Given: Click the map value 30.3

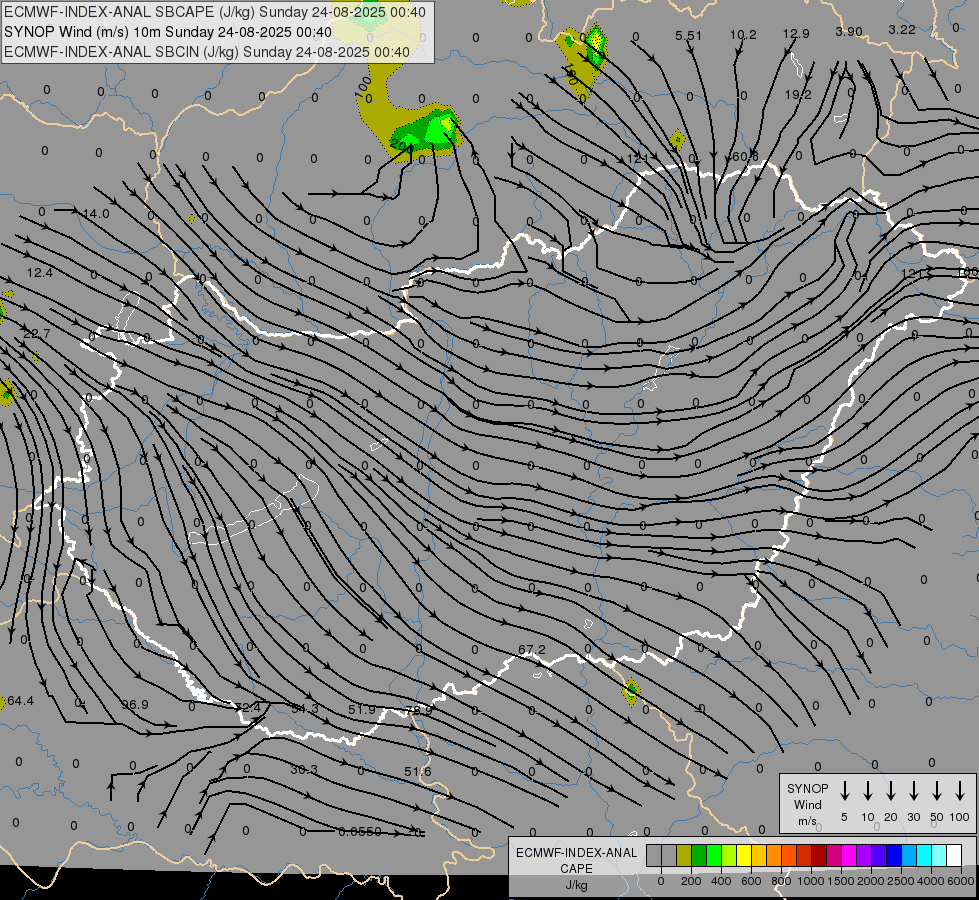Looking at the screenshot, I should coord(304,770).
